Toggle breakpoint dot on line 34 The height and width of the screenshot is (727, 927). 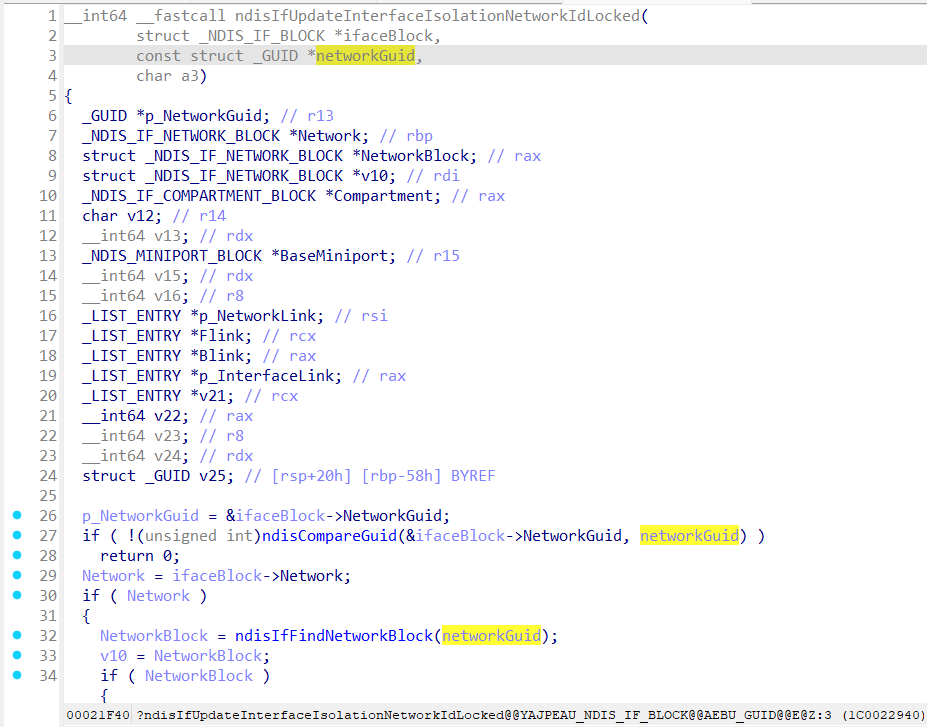[17, 675]
